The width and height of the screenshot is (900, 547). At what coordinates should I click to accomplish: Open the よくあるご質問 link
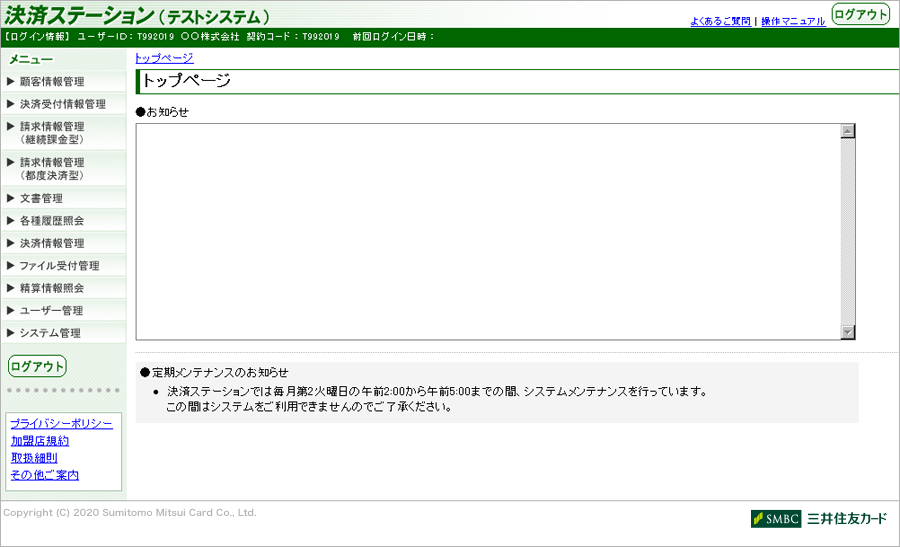pyautogui.click(x=720, y=21)
